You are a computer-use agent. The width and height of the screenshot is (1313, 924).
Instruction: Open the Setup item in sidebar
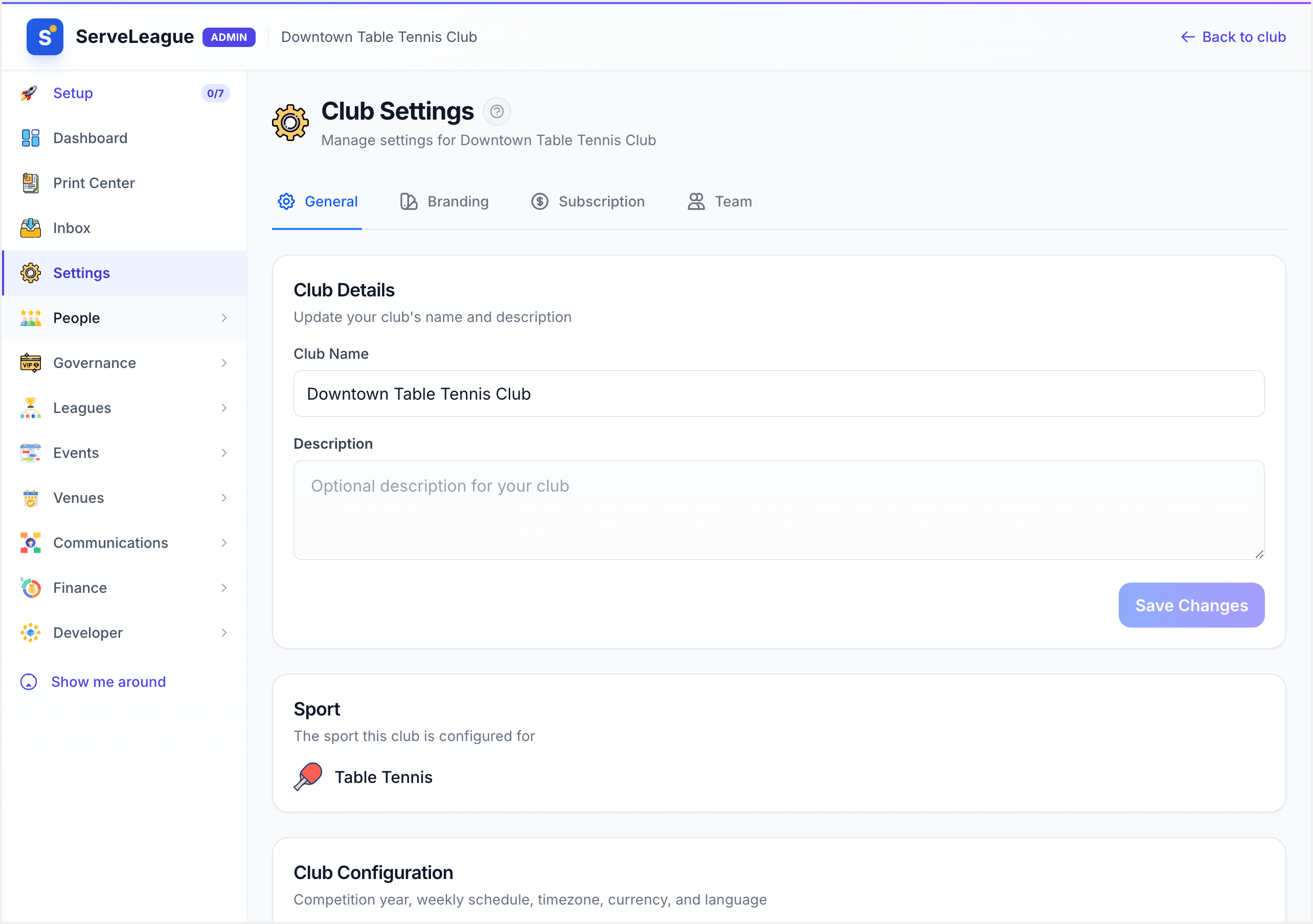125,93
